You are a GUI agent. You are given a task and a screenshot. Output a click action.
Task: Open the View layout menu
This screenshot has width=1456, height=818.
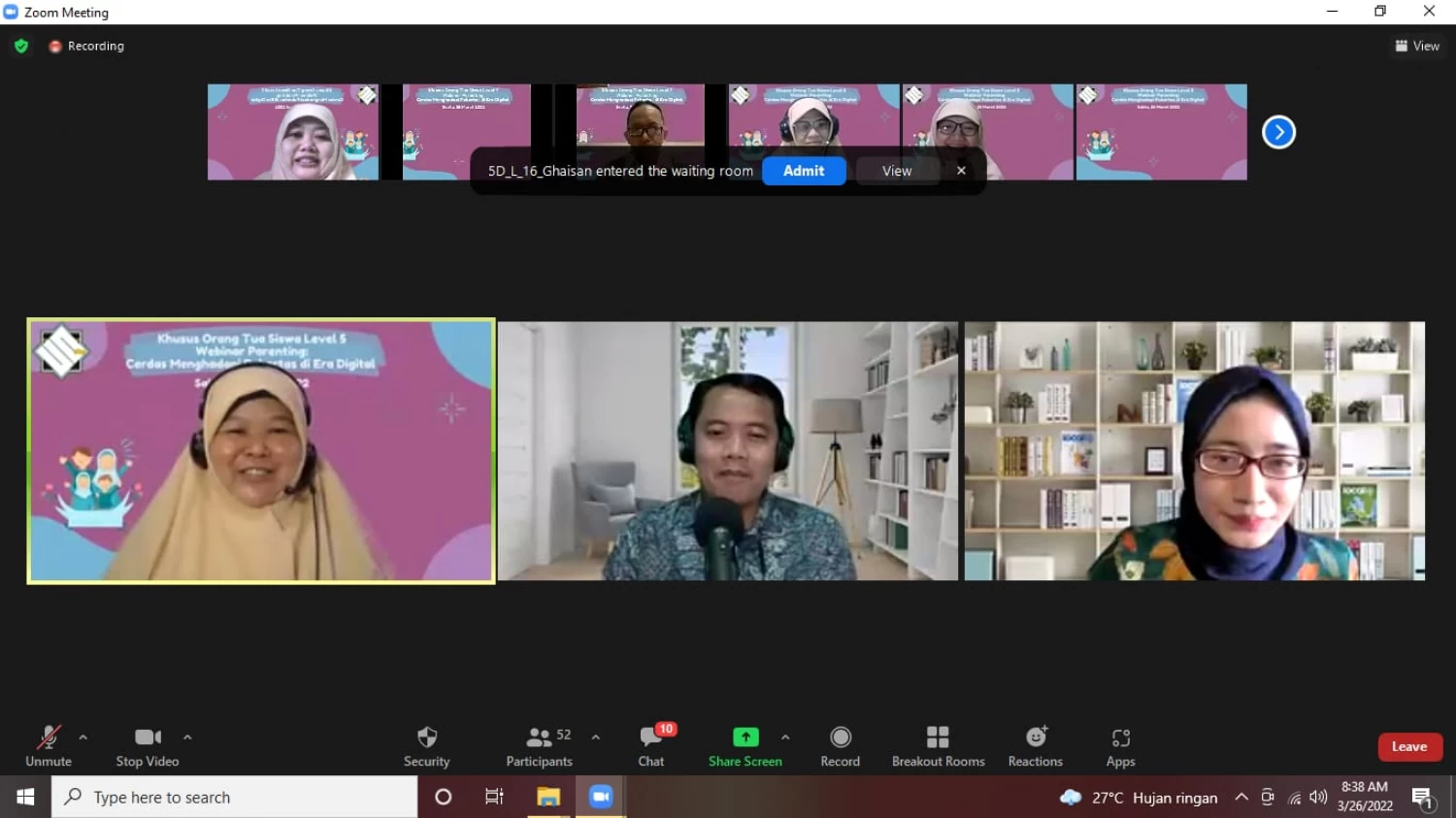pos(1417,46)
